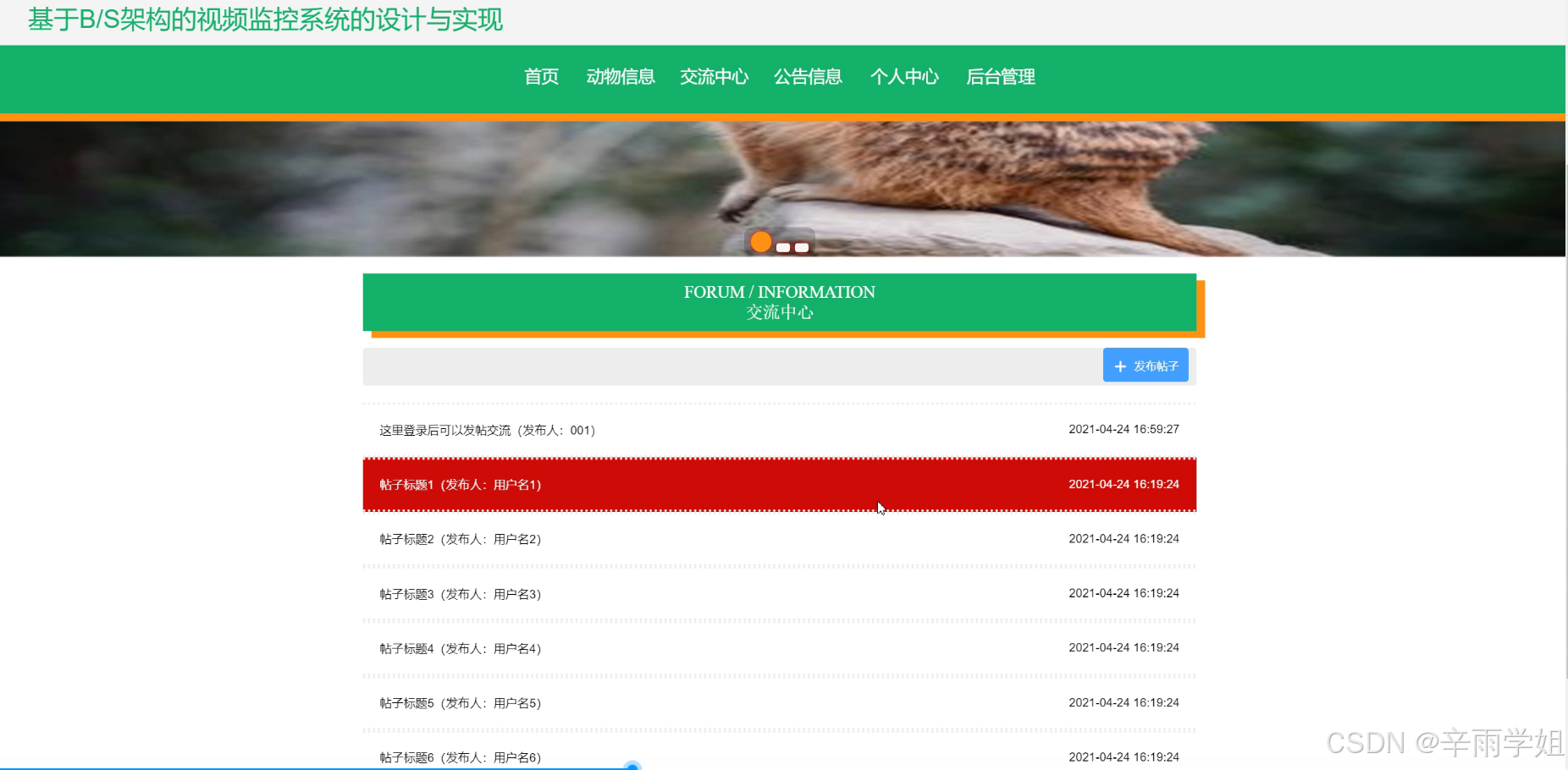
Task: Open the post 帖子标题3
Action: pos(460,593)
